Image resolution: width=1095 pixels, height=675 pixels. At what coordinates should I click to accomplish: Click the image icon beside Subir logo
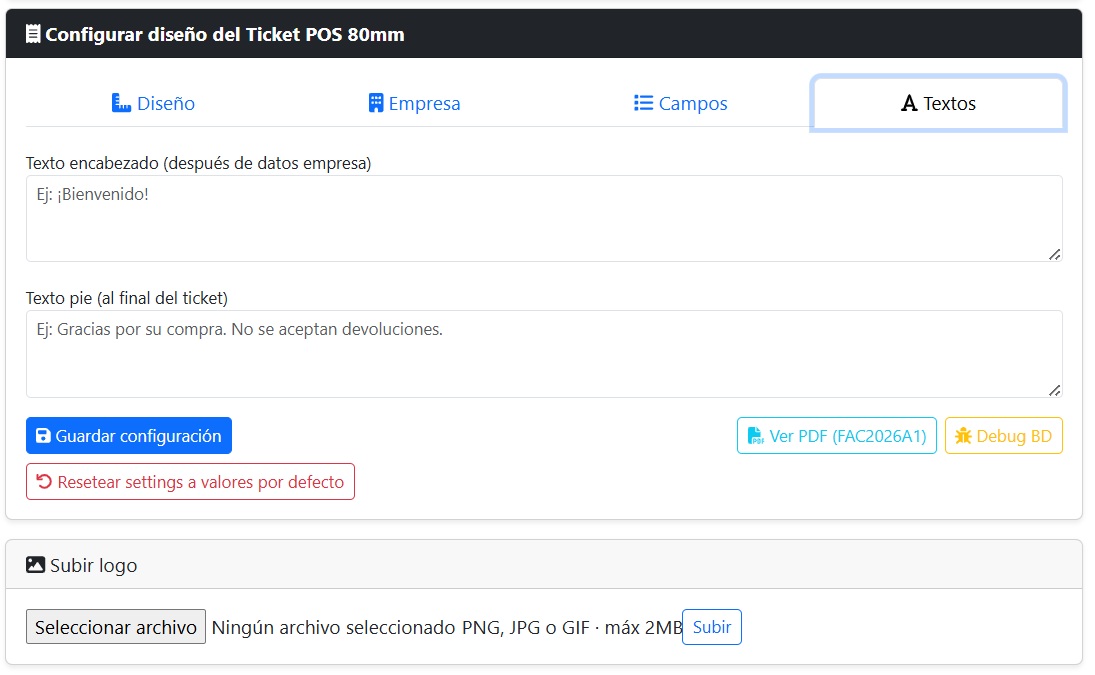(x=35, y=565)
